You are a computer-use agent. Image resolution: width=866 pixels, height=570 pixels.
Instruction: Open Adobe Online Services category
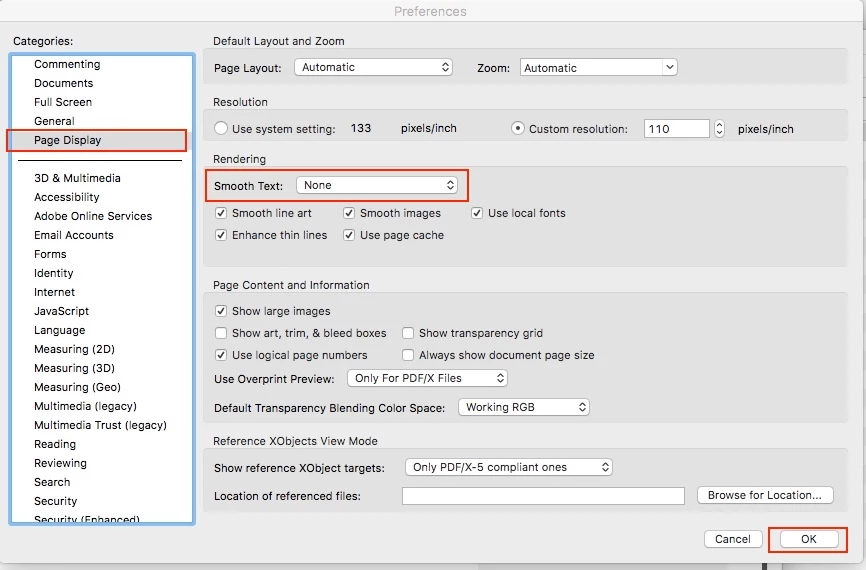(93, 216)
